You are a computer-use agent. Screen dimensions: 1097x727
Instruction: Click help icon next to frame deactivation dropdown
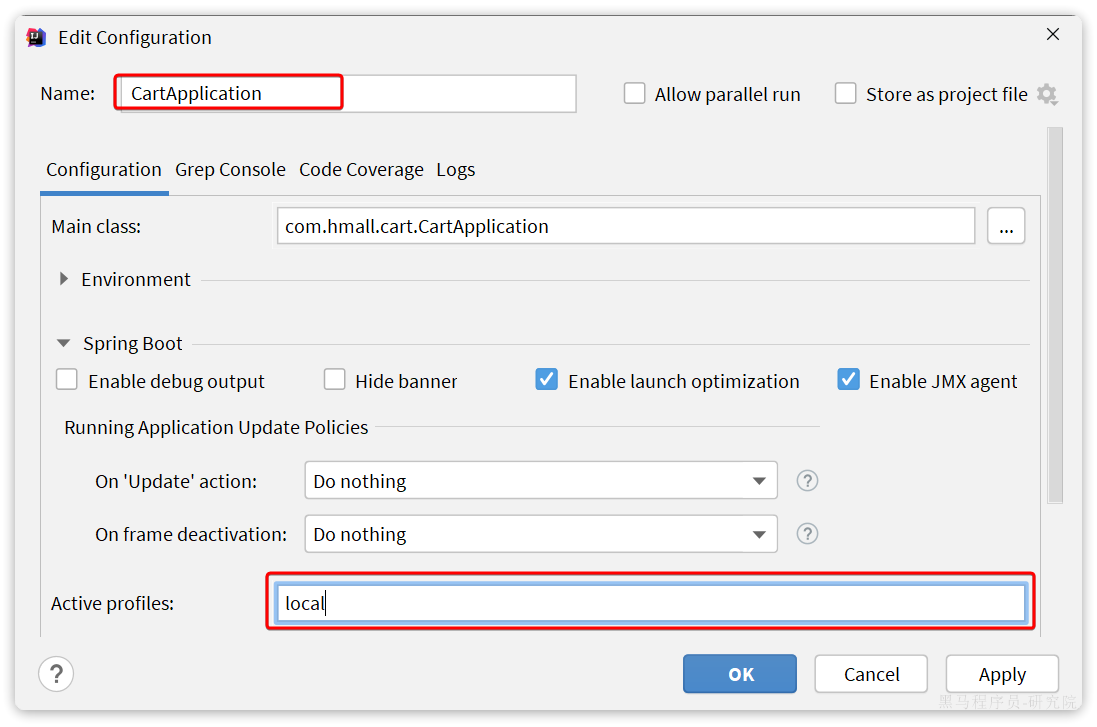[807, 534]
